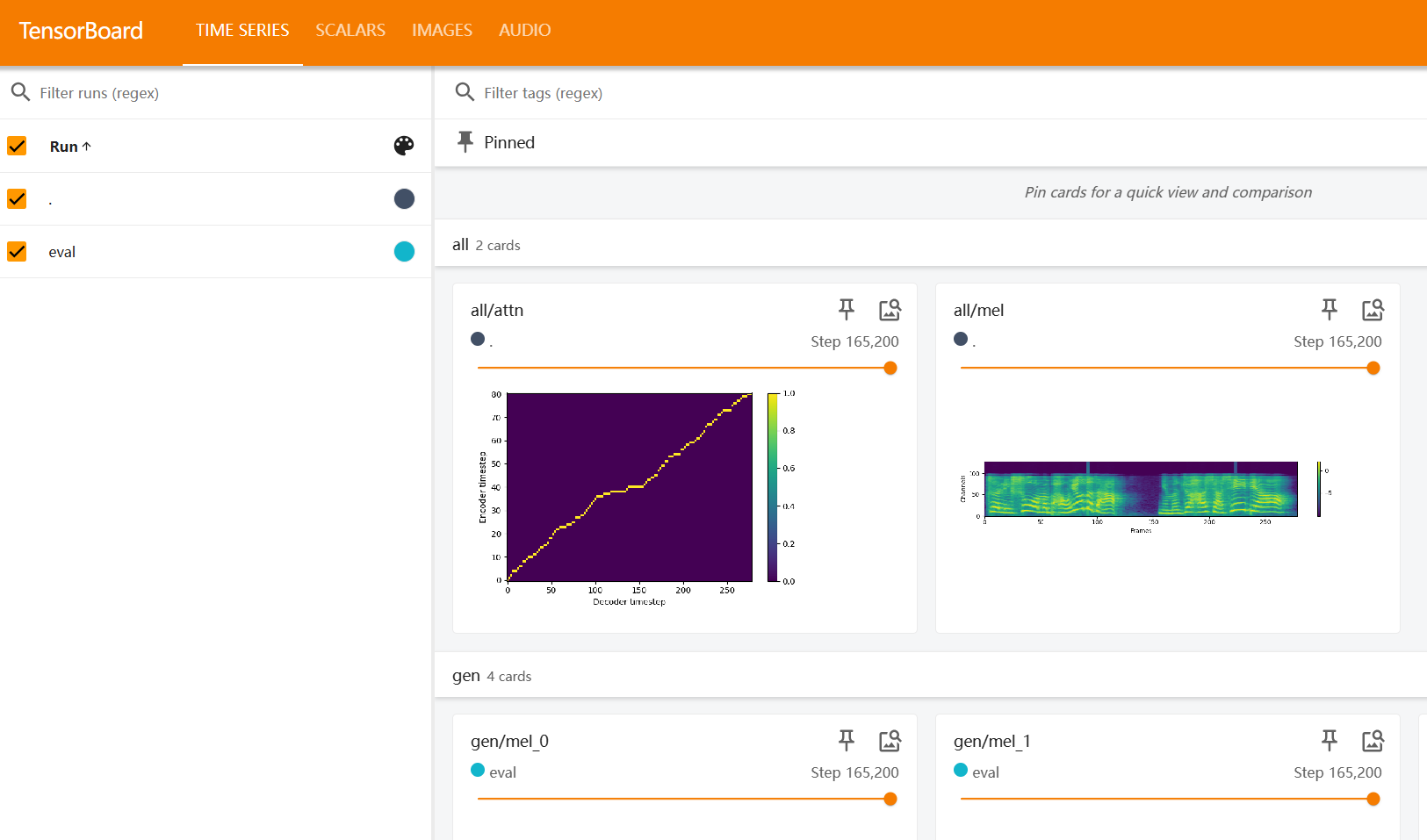Image resolution: width=1427 pixels, height=840 pixels.
Task: Pin the gen/mel_1 card
Action: click(x=1330, y=740)
